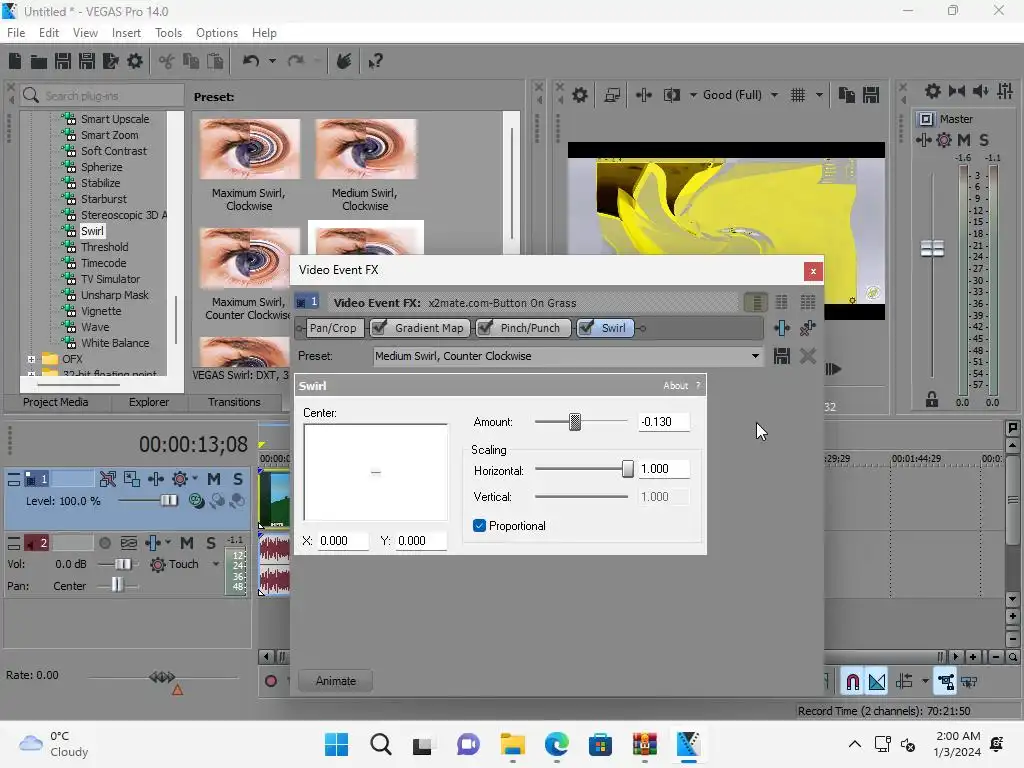1024x768 pixels.
Task: Expand the OFX folder in plug-in tree
Action: pyautogui.click(x=31, y=359)
